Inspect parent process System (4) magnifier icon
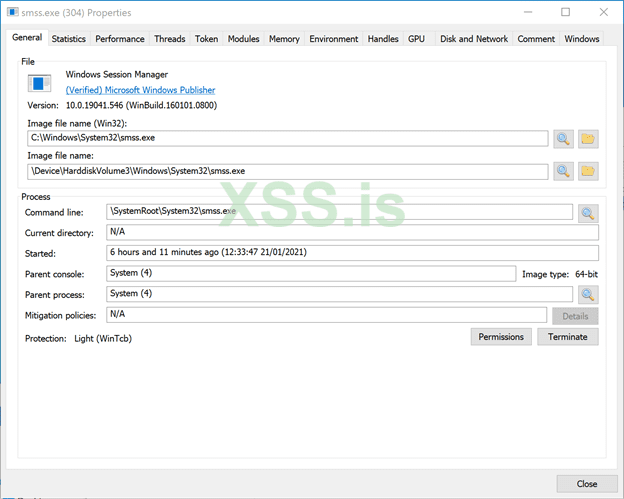 click(588, 295)
